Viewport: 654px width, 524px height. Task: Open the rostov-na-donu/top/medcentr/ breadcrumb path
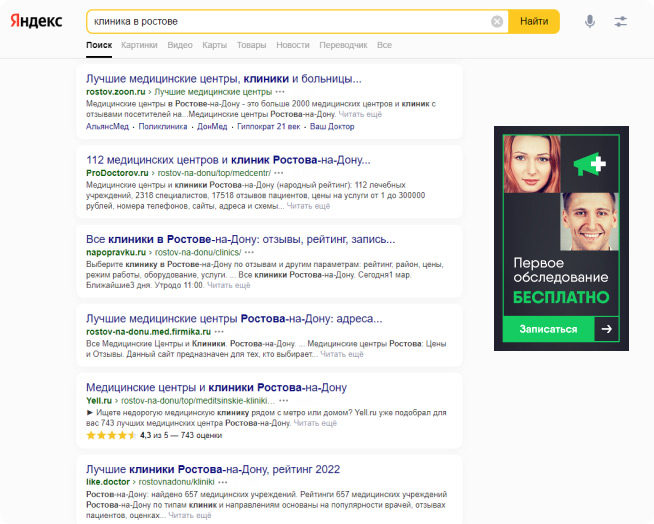point(214,173)
